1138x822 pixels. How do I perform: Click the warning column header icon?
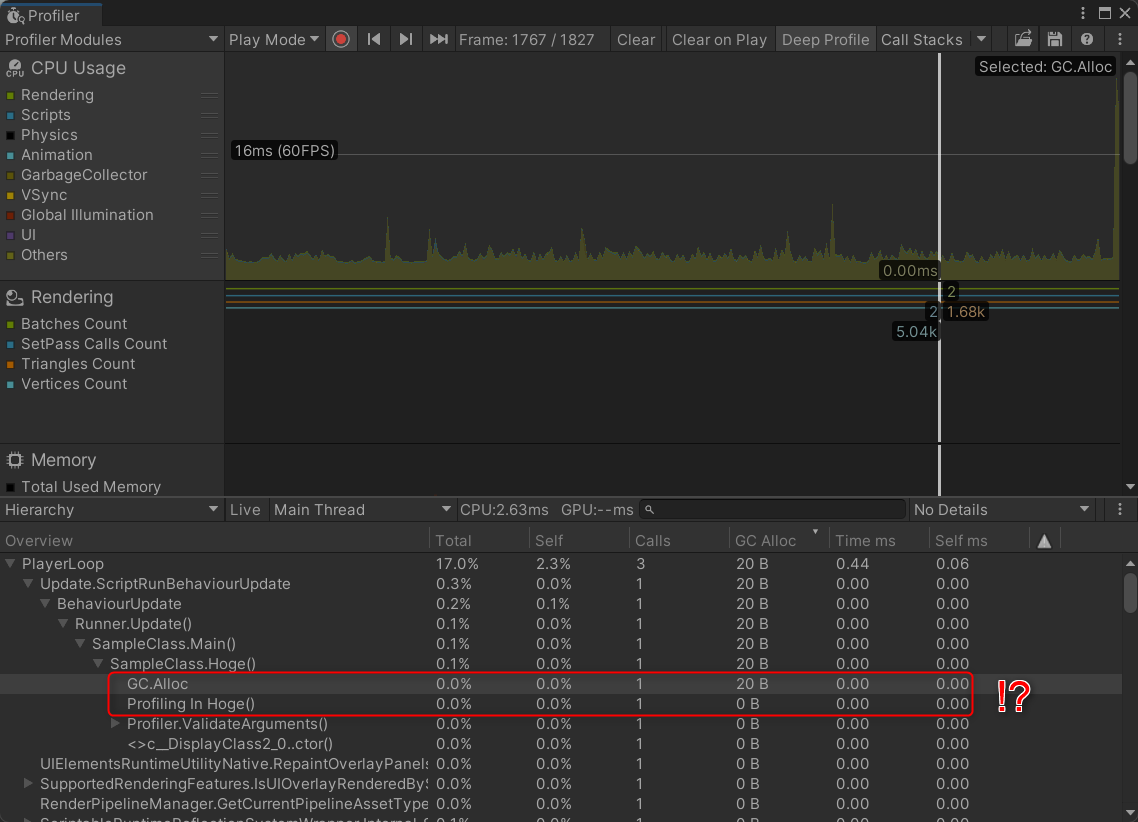coord(1044,541)
